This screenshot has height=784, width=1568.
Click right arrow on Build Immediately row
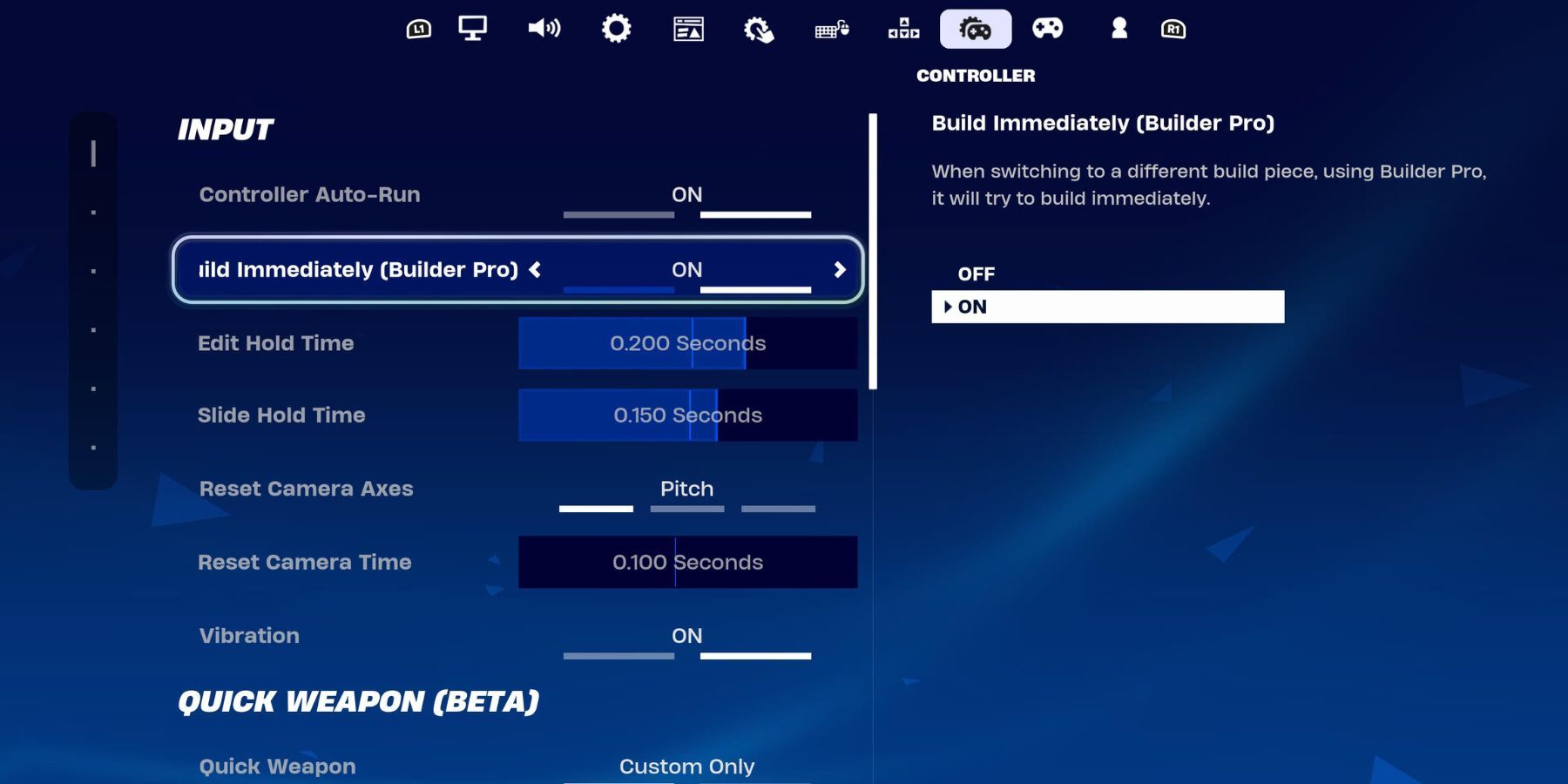840,270
